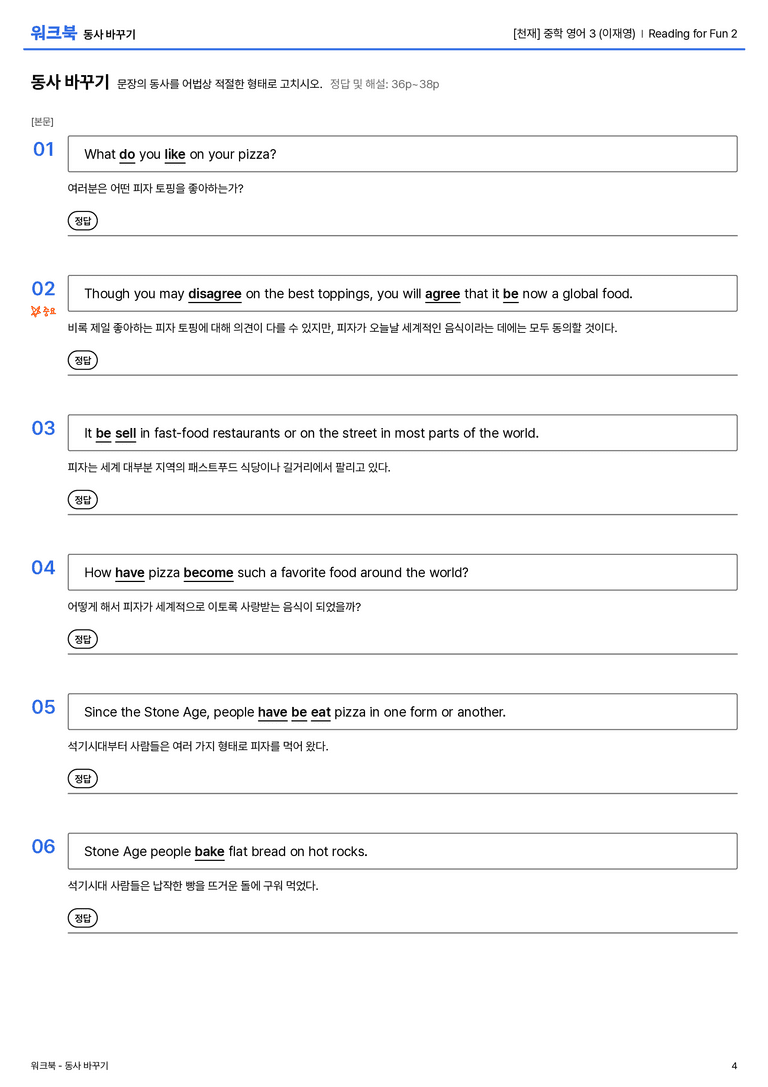Click the blue 워크북 logo in header
The height and width of the screenshot is (1087, 768).
(53, 33)
